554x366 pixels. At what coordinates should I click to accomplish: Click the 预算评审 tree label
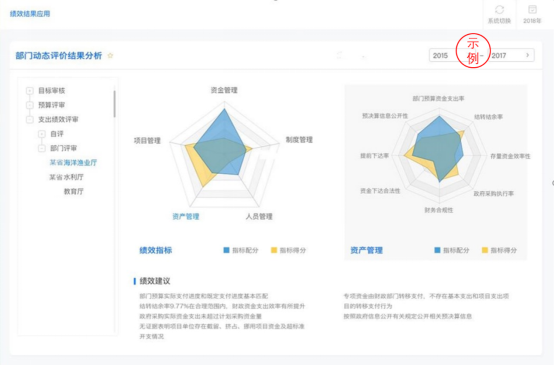coord(52,105)
